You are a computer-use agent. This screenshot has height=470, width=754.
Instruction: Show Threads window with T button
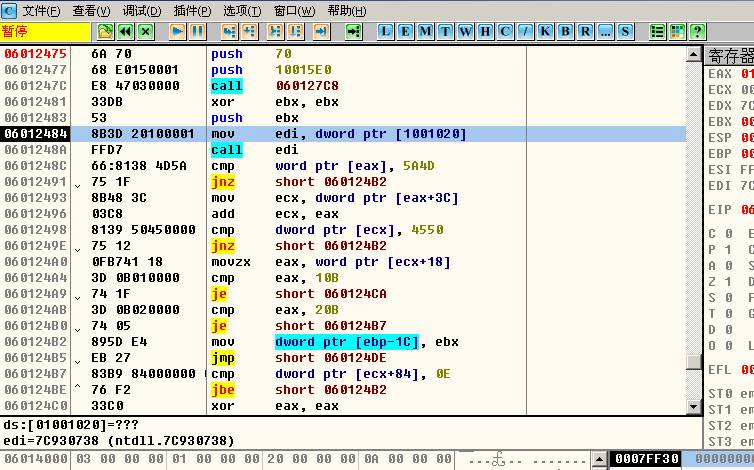coord(446,32)
